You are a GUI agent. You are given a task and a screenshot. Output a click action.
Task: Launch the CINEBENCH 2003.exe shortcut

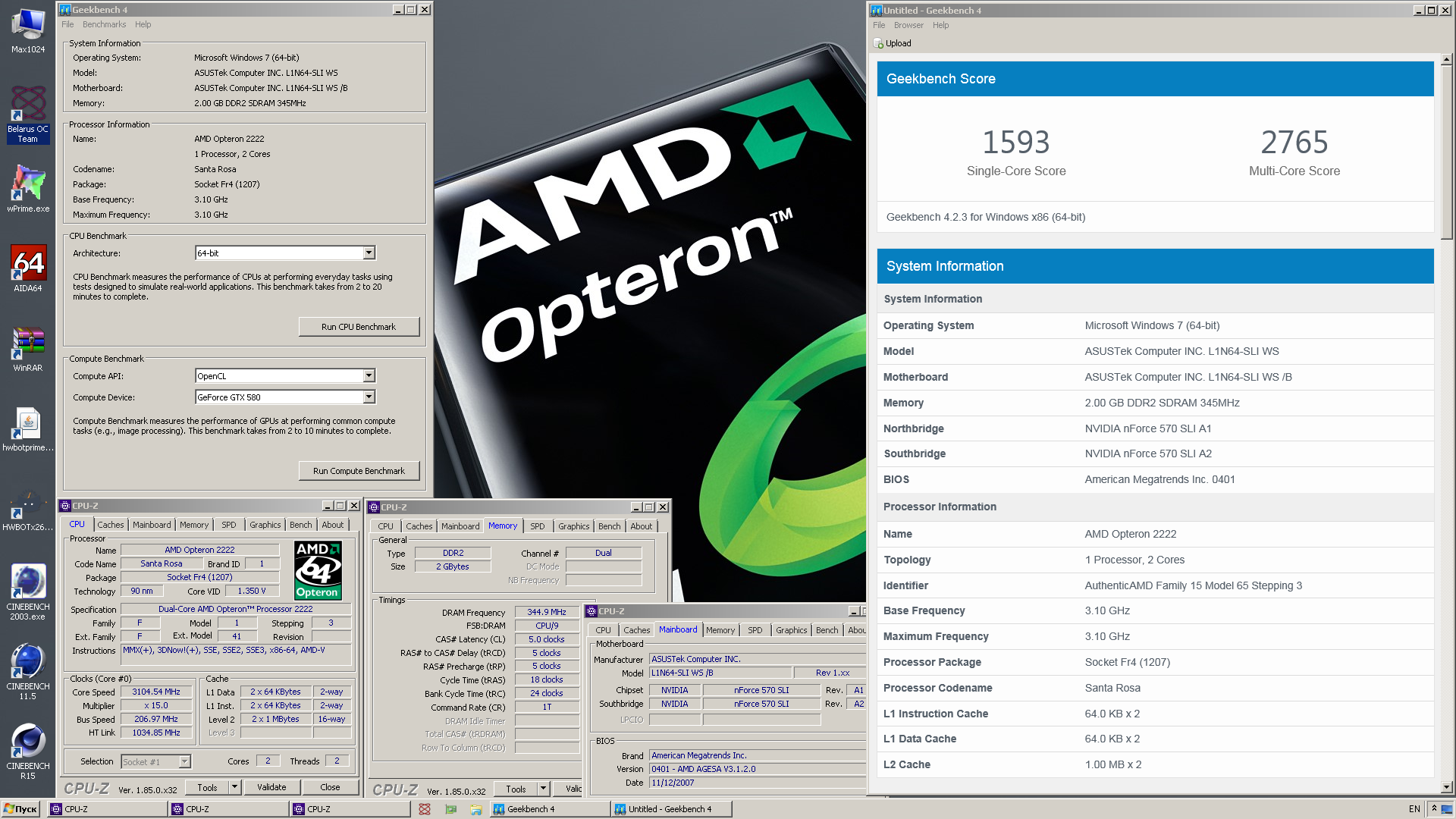click(x=28, y=591)
